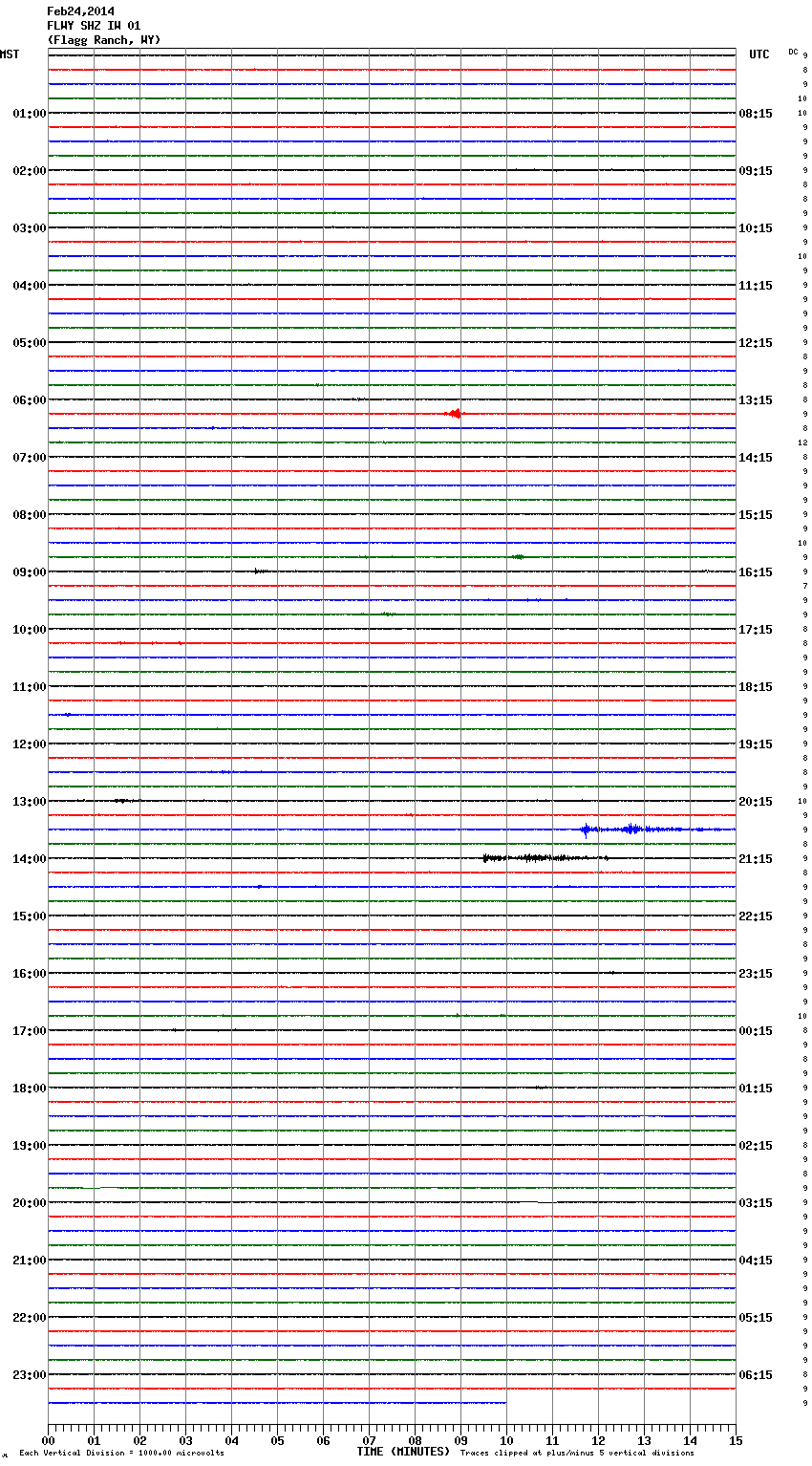Click the MST timezone header

point(10,54)
